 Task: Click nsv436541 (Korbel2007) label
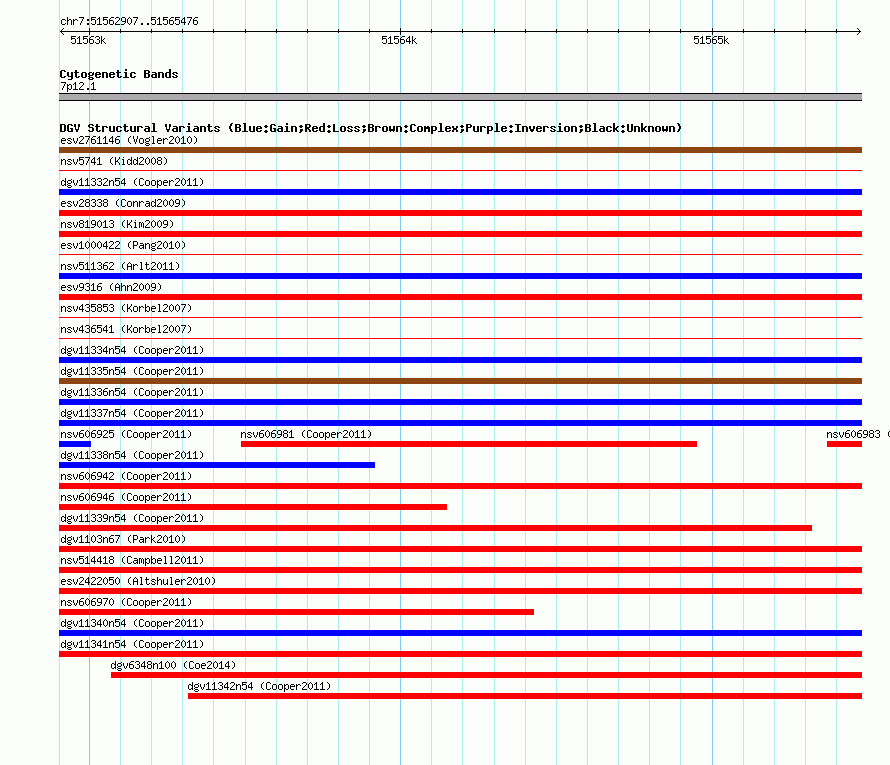126,329
